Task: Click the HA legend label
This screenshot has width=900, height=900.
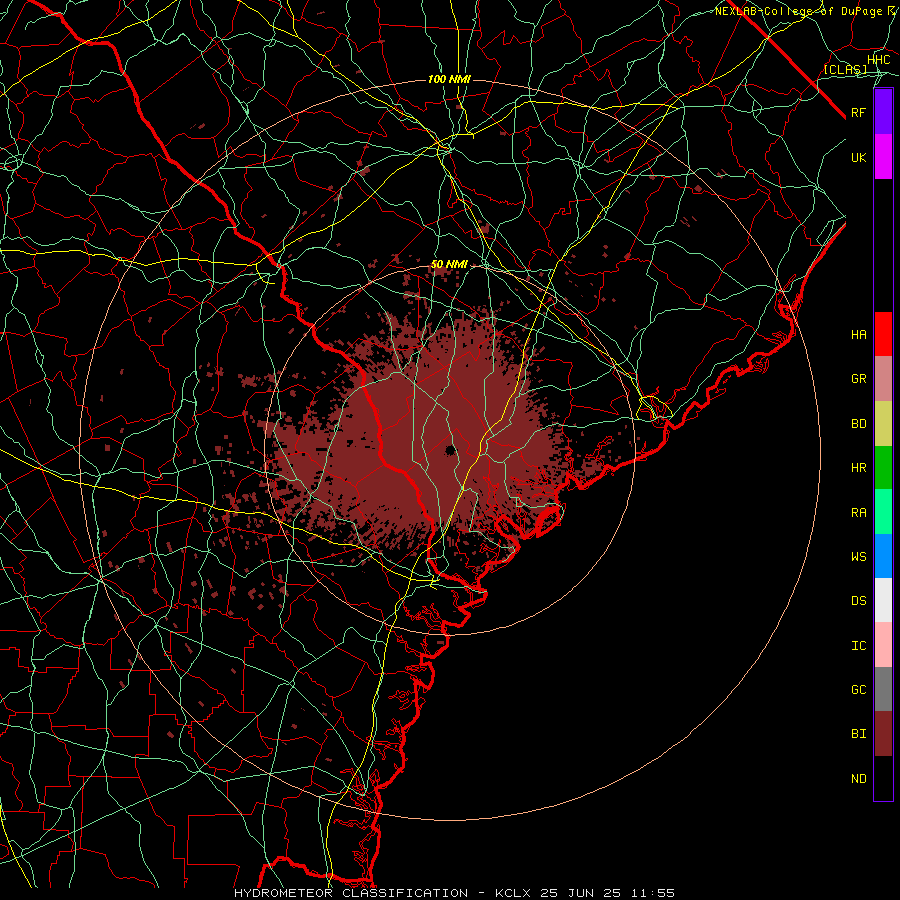Action: coord(858,334)
